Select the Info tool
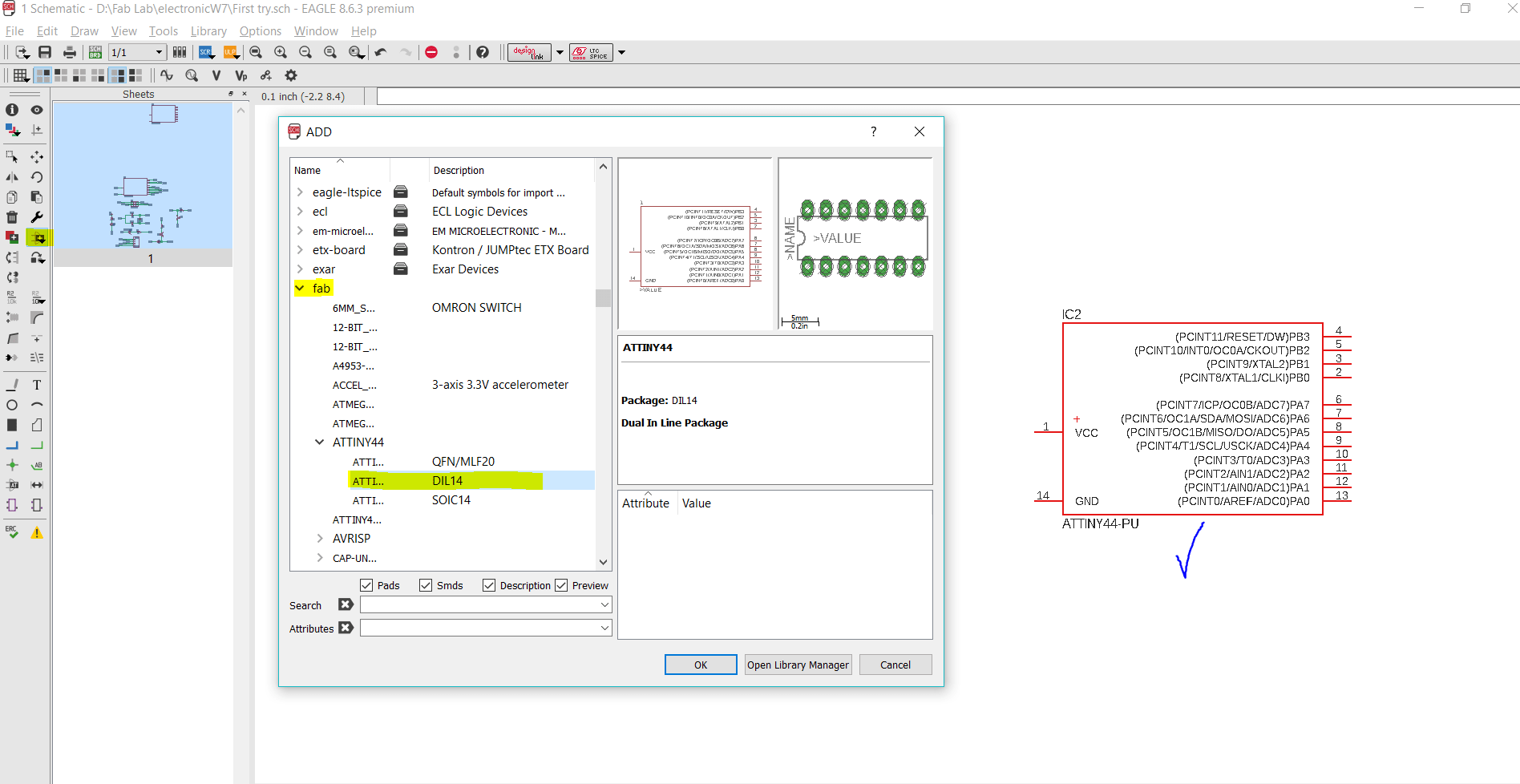Viewport: 1520px width, 784px height. [x=12, y=110]
